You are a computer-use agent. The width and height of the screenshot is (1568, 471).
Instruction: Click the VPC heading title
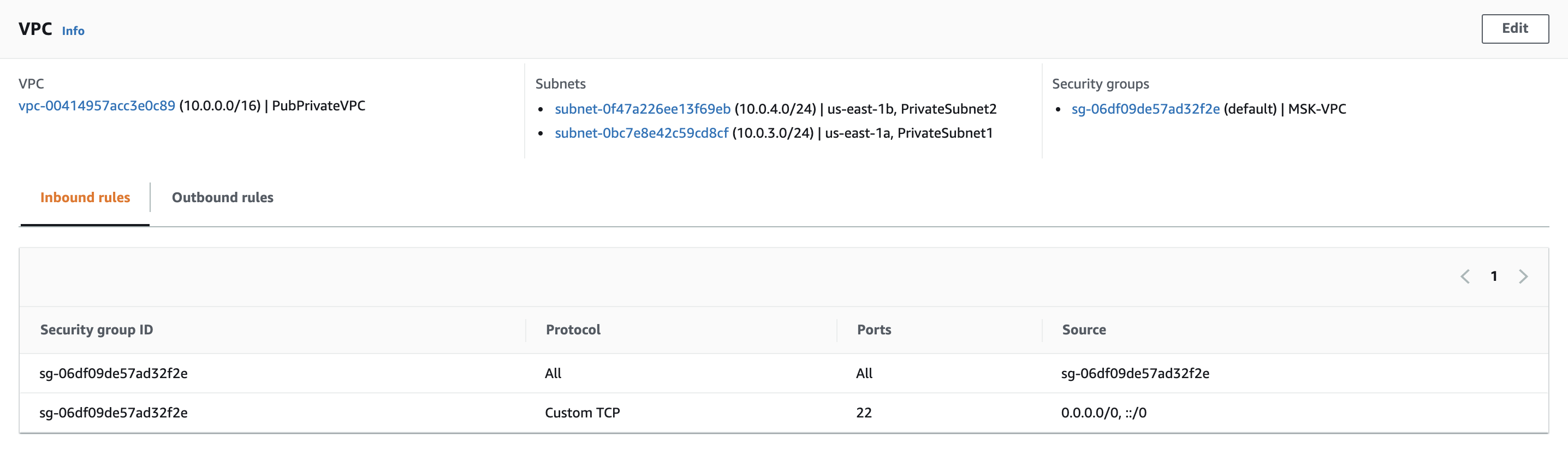(35, 30)
